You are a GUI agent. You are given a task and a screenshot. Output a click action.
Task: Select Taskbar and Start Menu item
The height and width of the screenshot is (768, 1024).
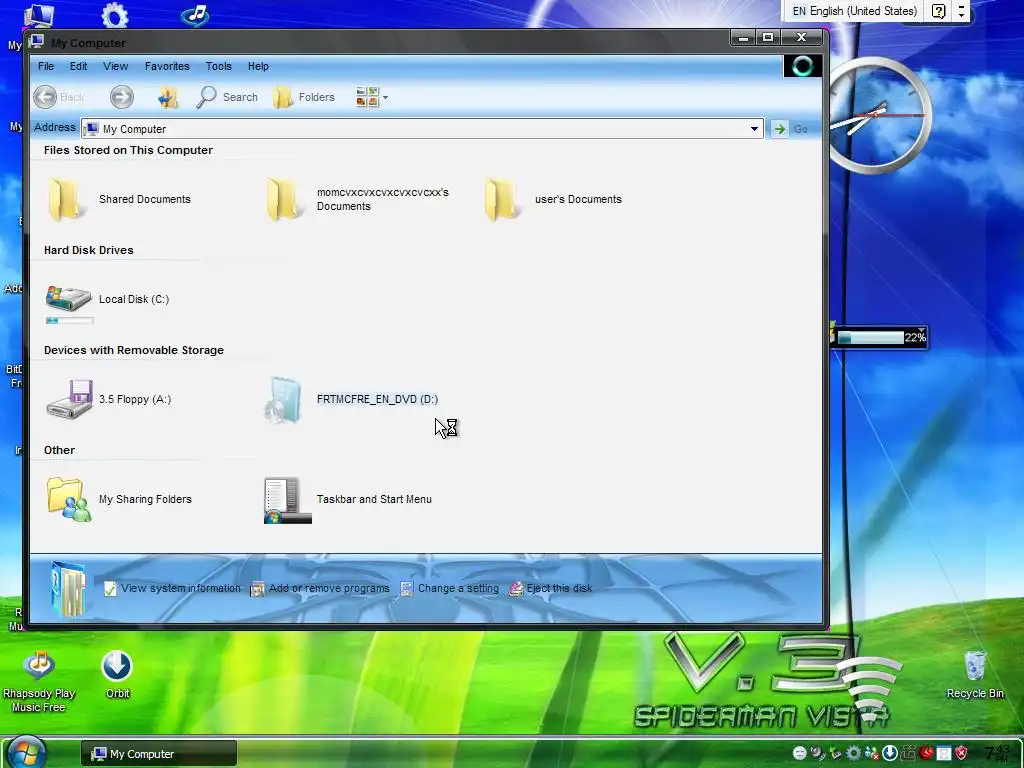coord(347,500)
